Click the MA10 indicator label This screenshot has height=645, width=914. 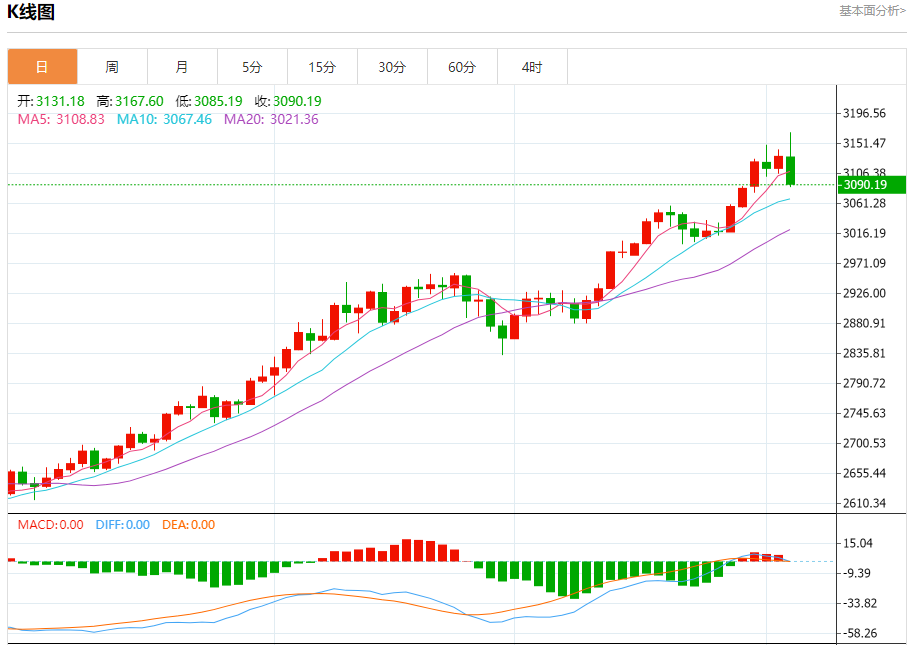coord(164,119)
